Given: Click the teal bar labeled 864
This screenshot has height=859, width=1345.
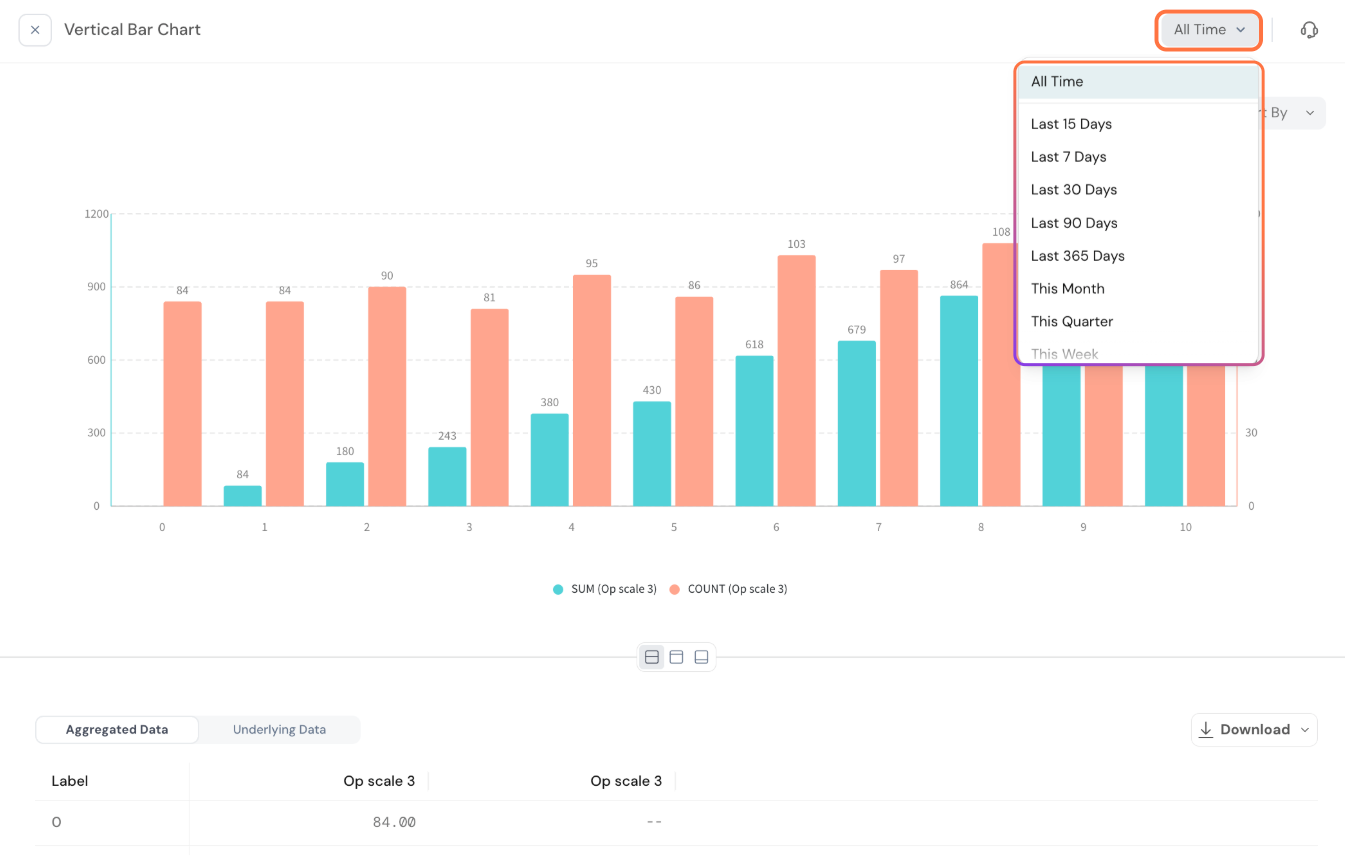Looking at the screenshot, I should pyautogui.click(x=958, y=400).
